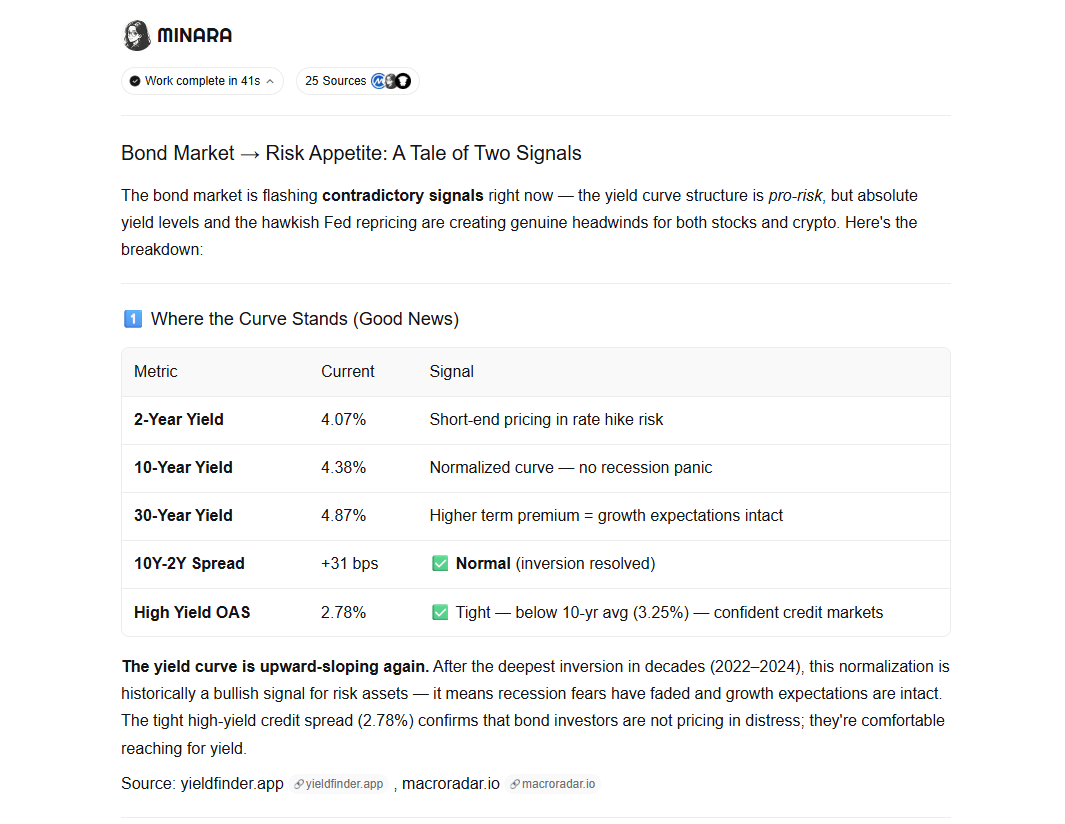Click green checkmark in 10Y-2Y Spread row
This screenshot has width=1065, height=824.
click(440, 564)
